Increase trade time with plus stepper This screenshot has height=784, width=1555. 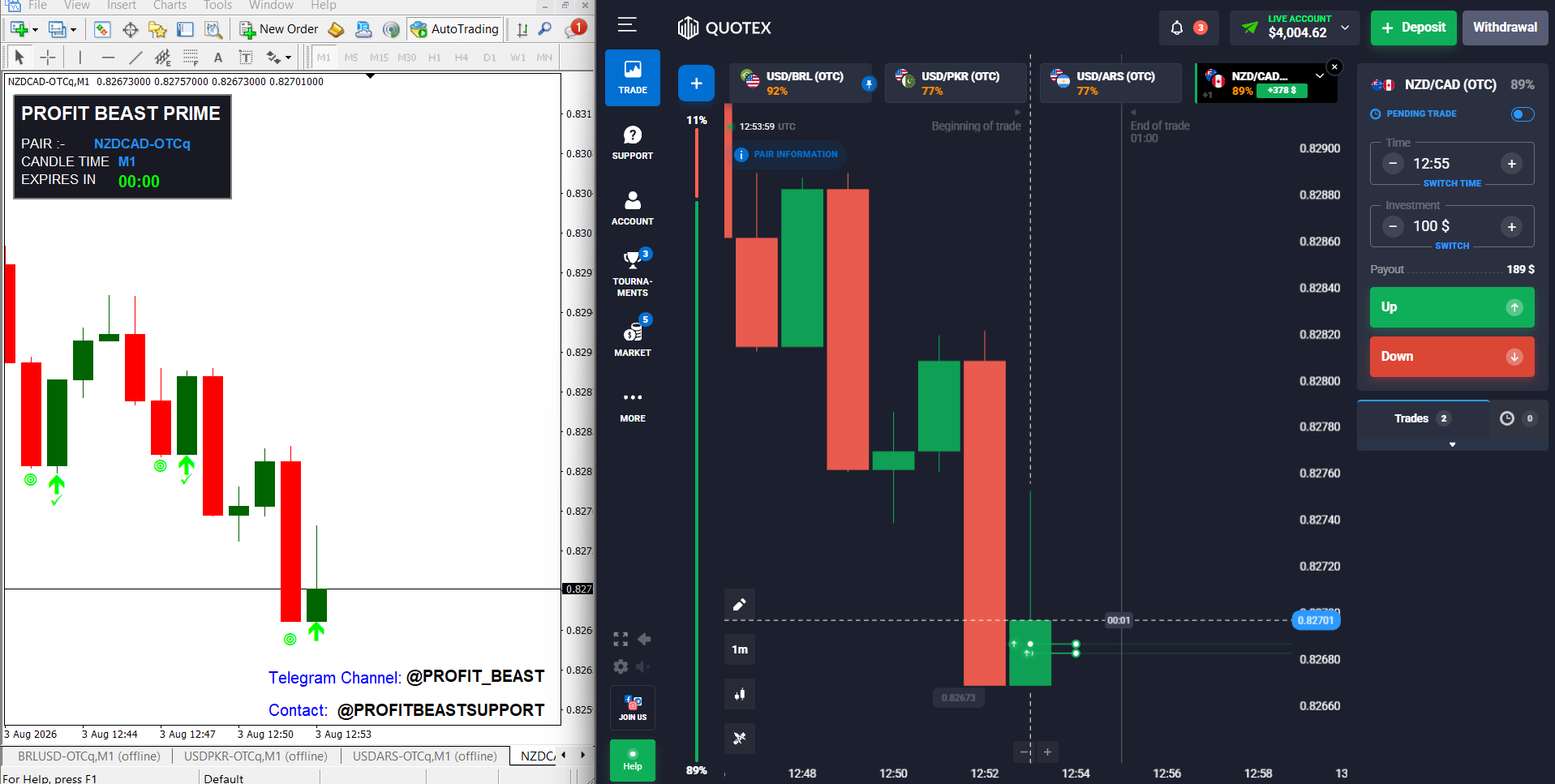1512,164
